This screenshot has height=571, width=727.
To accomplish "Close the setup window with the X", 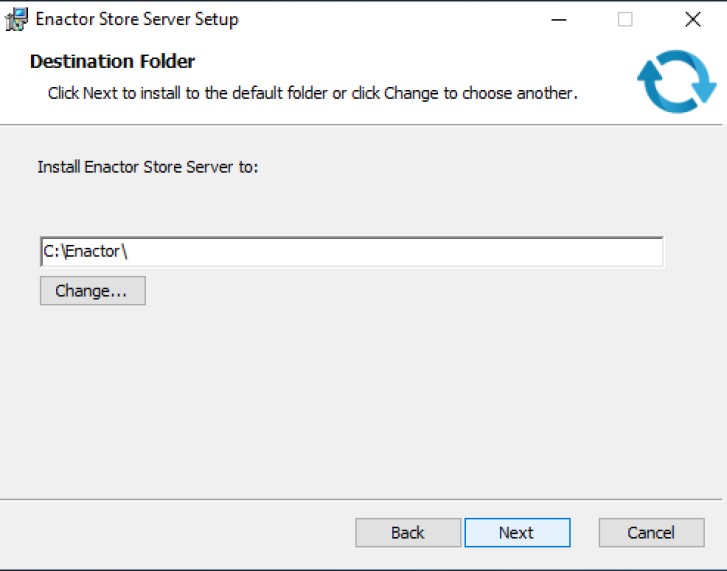I will 692,19.
